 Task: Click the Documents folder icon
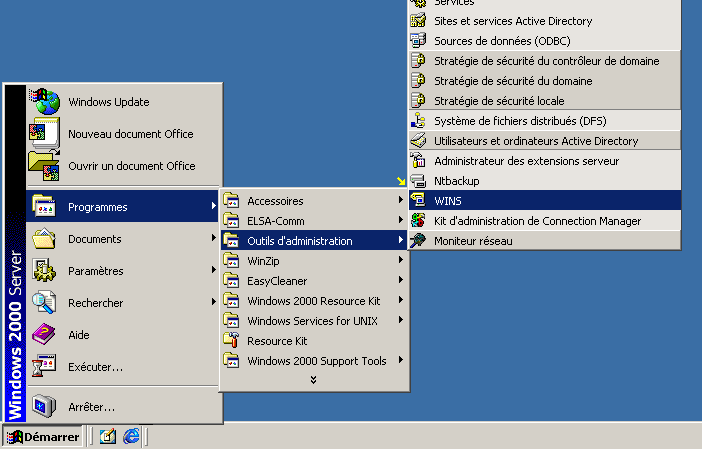[44, 239]
